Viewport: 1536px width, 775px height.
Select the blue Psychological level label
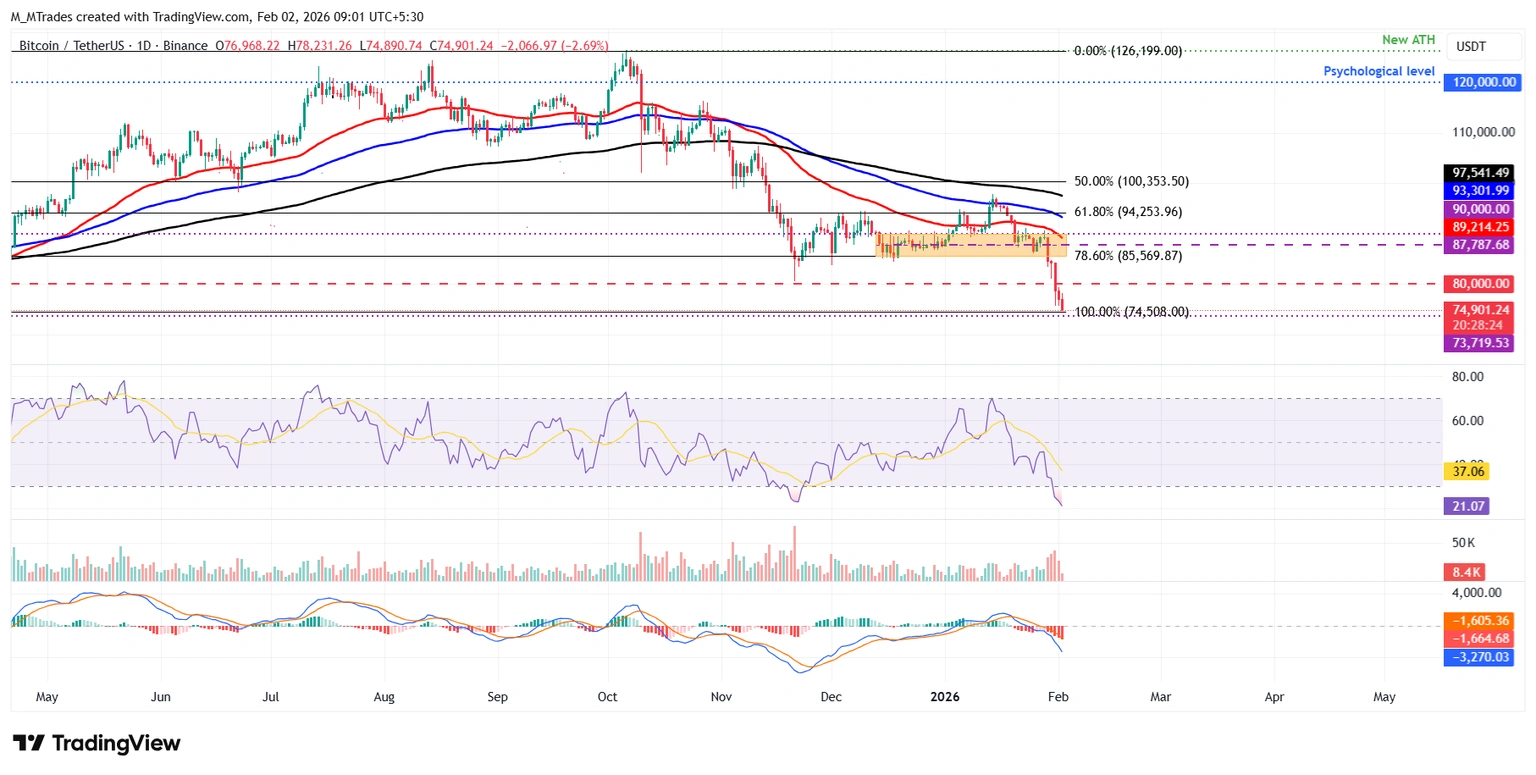pos(1379,70)
